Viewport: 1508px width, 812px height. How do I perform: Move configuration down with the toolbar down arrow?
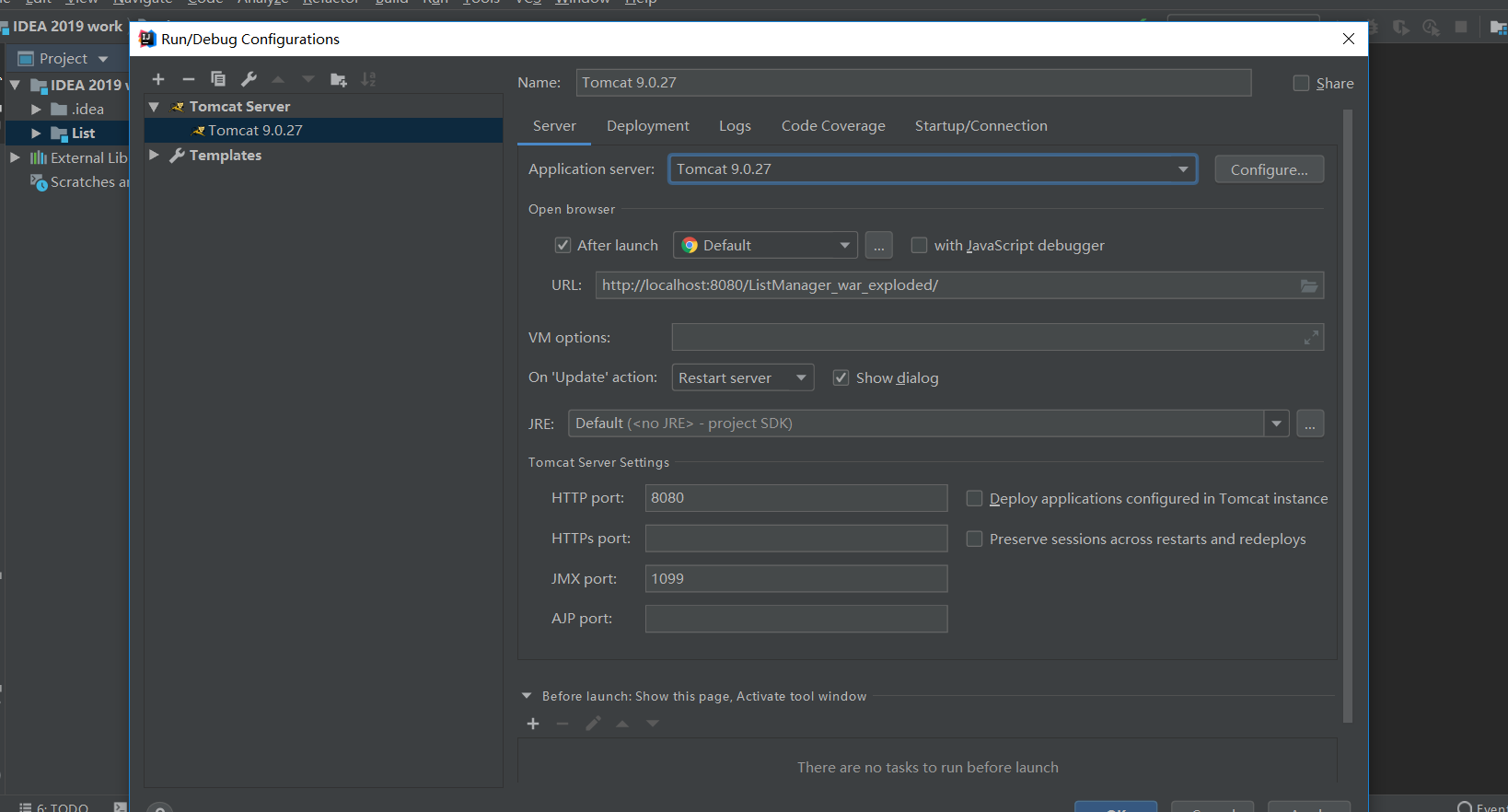(308, 79)
